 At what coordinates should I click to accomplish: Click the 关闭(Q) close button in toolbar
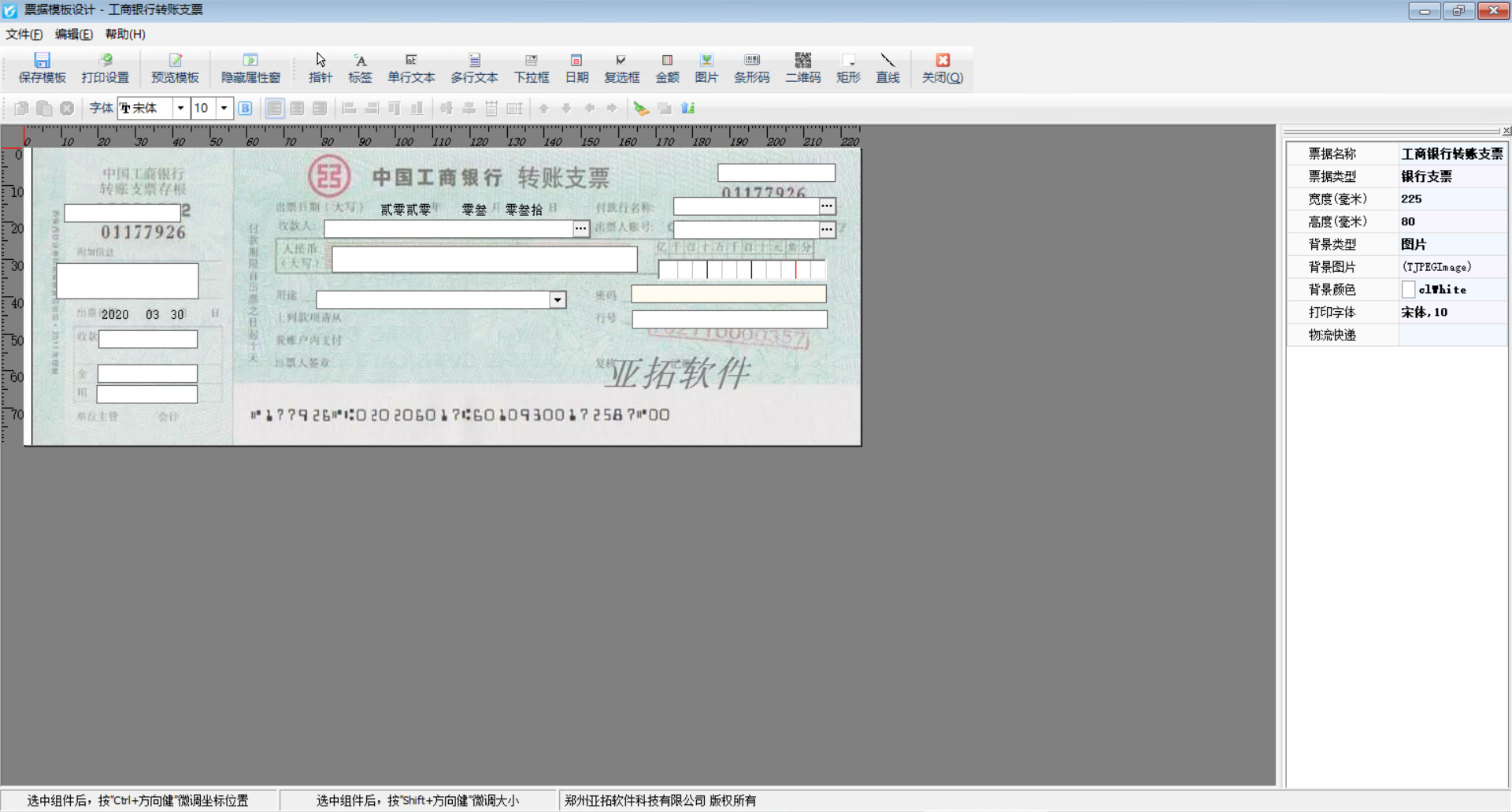point(943,68)
